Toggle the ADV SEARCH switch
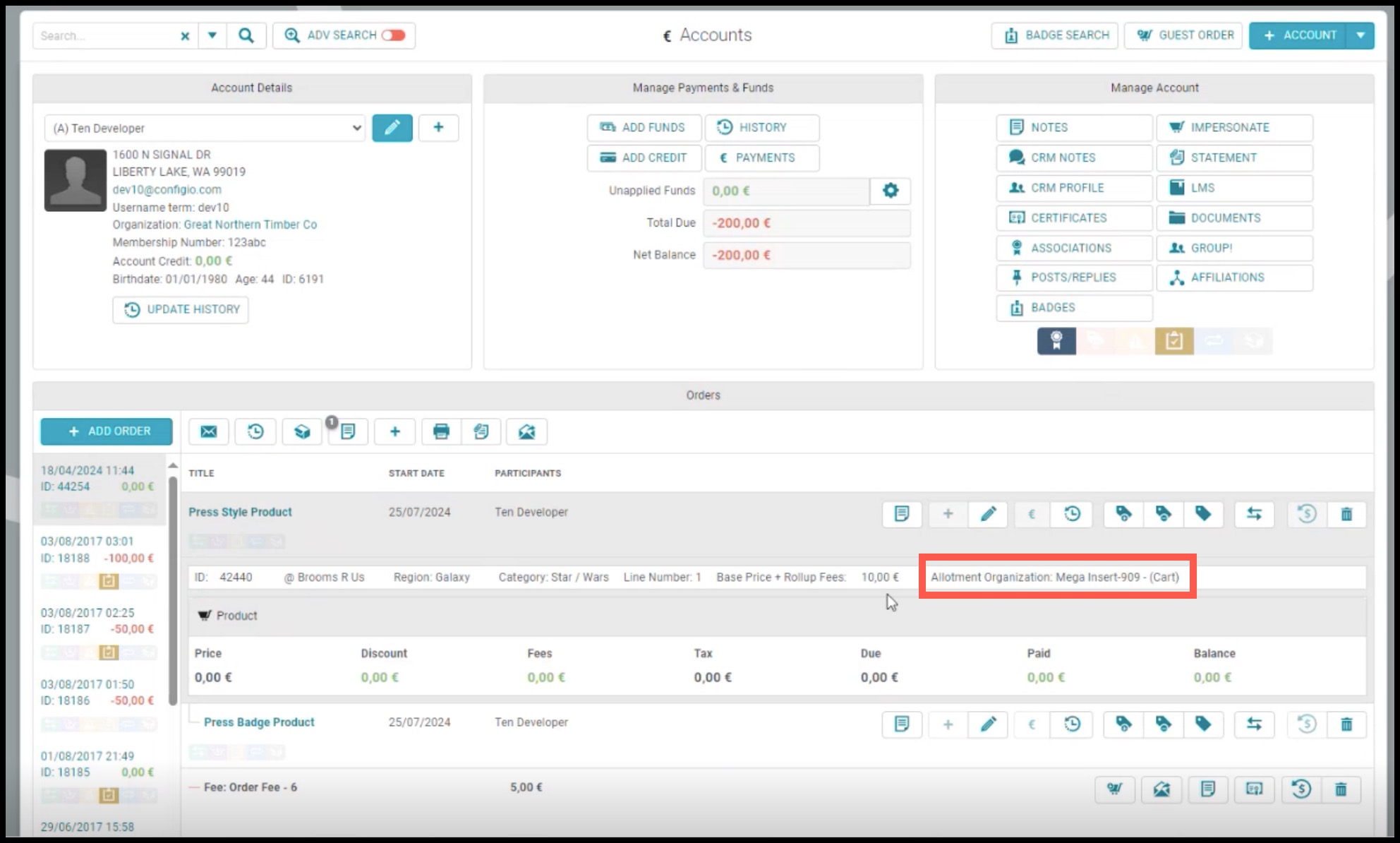Viewport: 1400px width, 843px height. point(394,35)
